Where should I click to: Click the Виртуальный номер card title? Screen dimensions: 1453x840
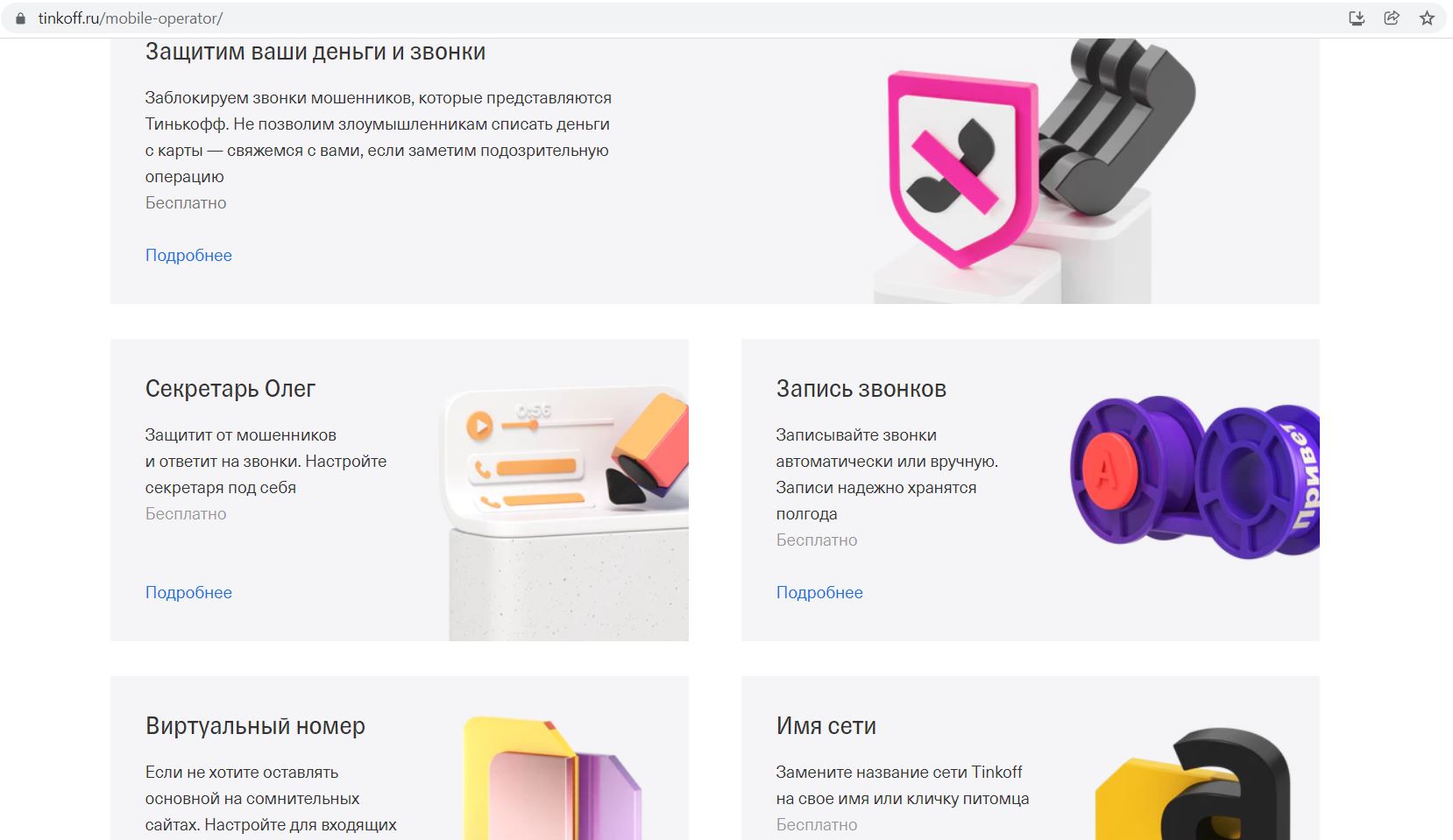point(255,726)
